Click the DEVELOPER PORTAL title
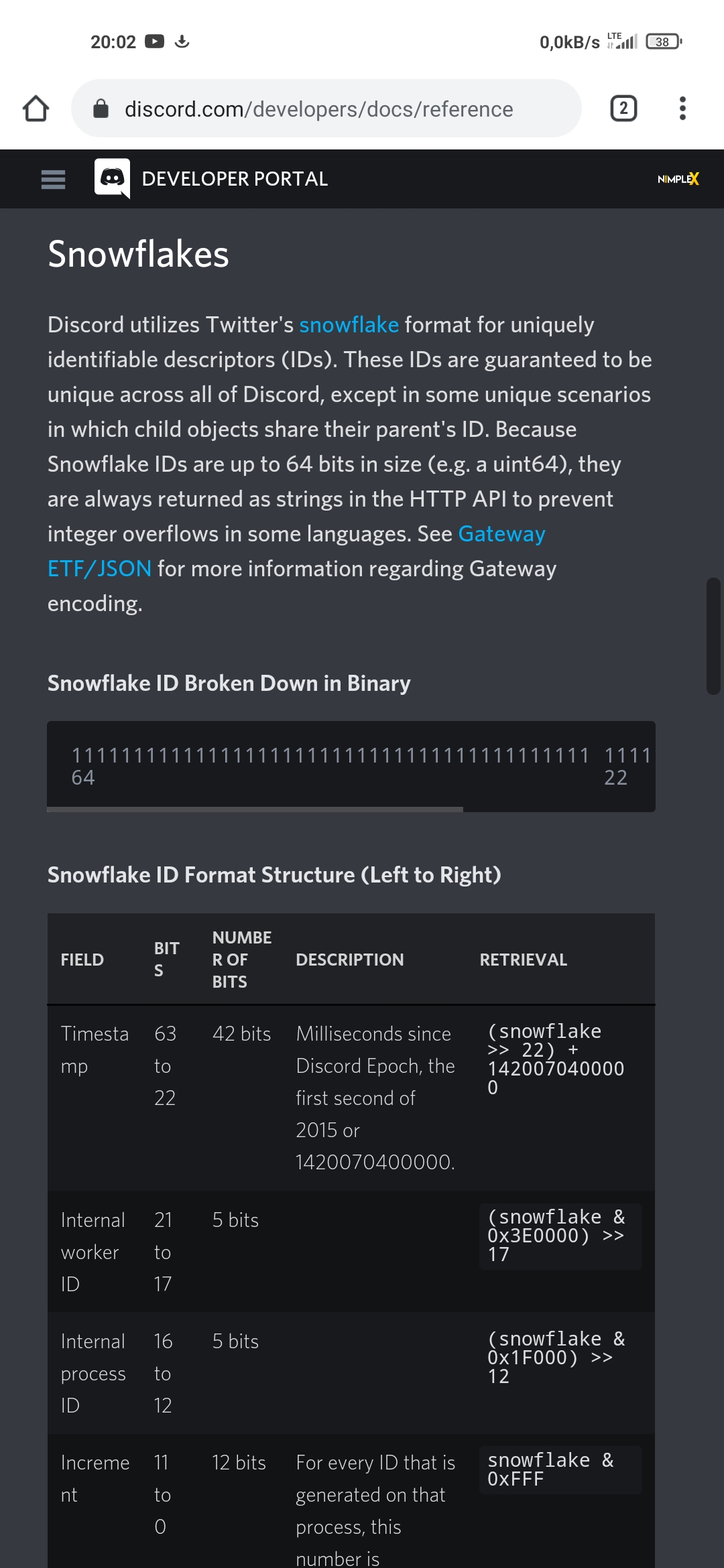 [235, 179]
